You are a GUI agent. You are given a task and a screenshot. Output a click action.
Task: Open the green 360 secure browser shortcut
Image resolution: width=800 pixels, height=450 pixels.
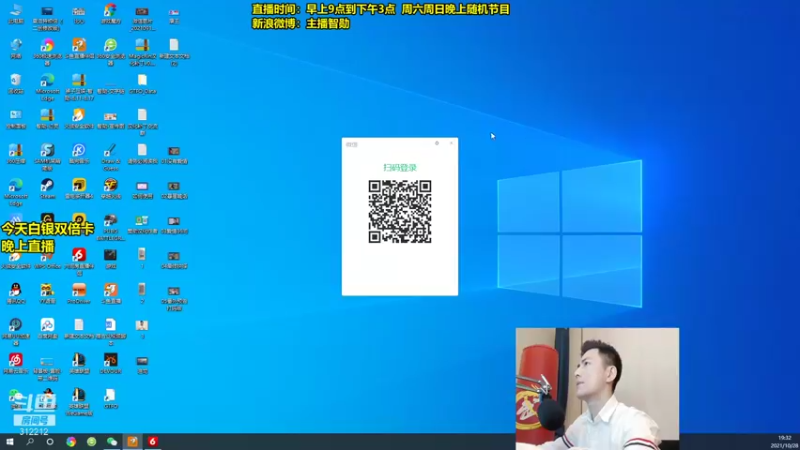click(x=110, y=51)
